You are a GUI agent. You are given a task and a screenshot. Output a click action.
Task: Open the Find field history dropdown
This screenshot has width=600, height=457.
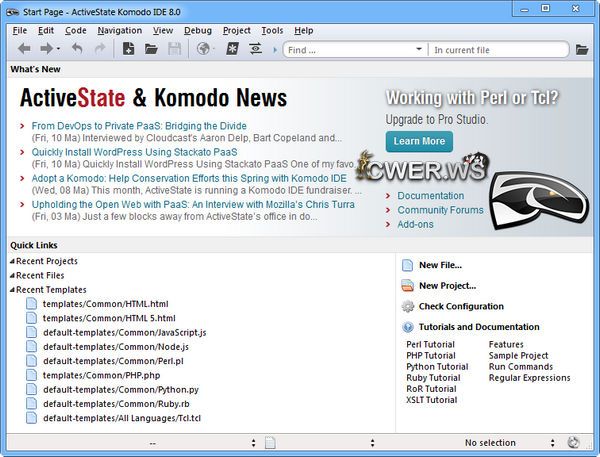(419, 49)
